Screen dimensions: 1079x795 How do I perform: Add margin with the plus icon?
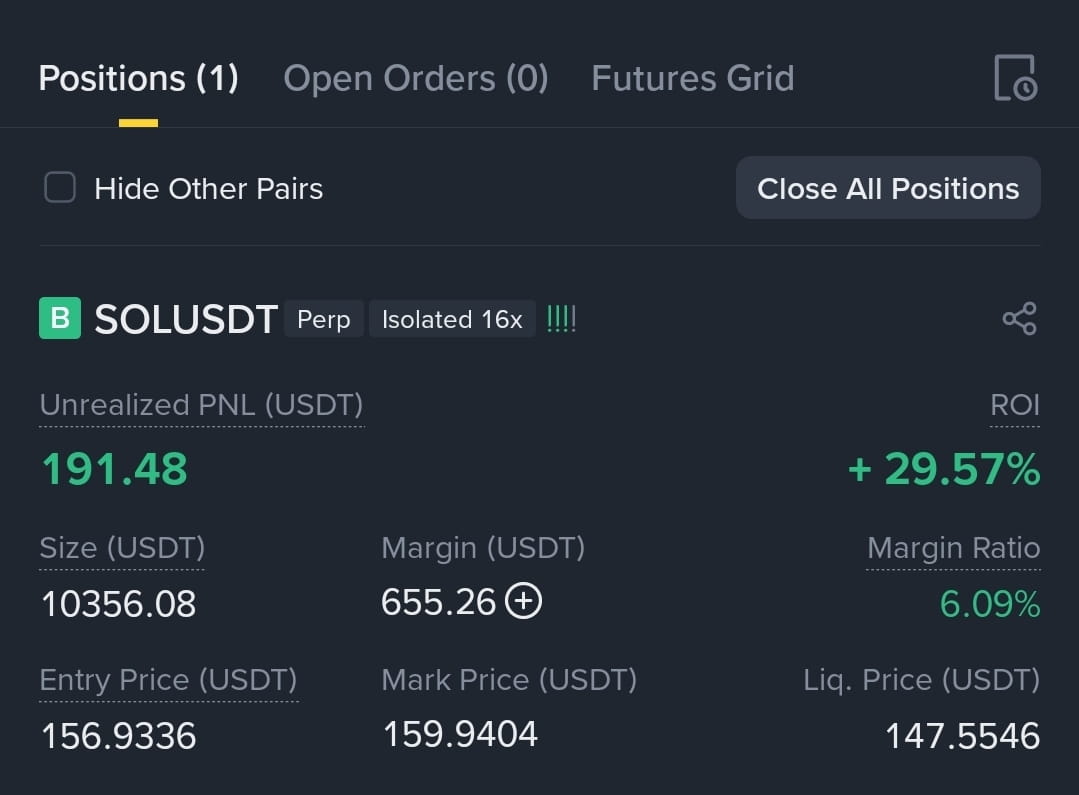[x=524, y=601]
